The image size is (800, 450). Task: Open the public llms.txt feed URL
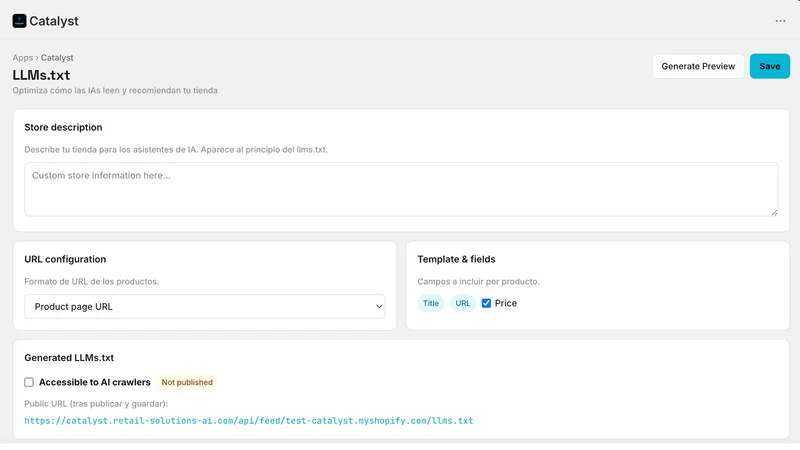(249, 421)
